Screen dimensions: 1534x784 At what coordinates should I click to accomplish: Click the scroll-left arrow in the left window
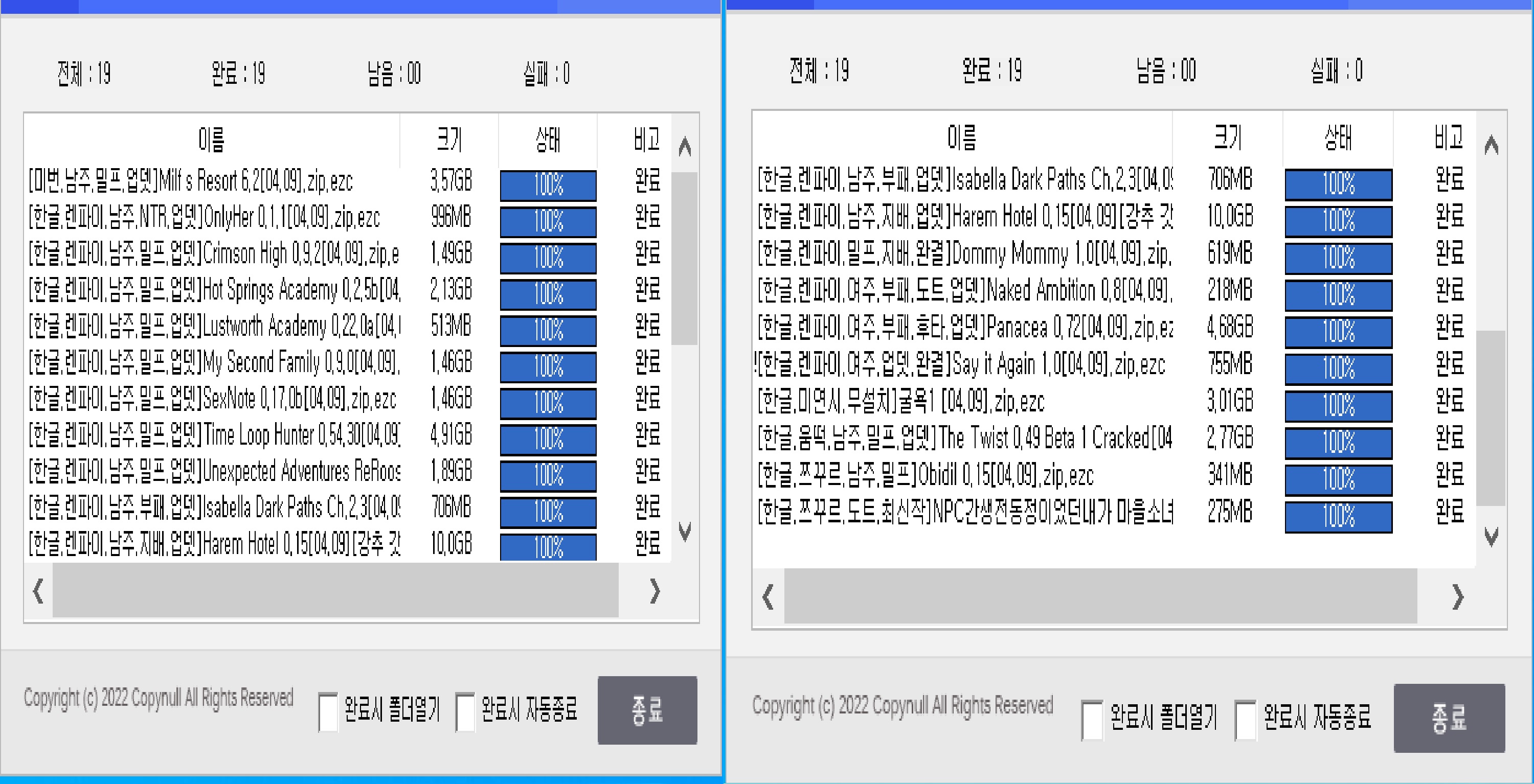(x=39, y=591)
